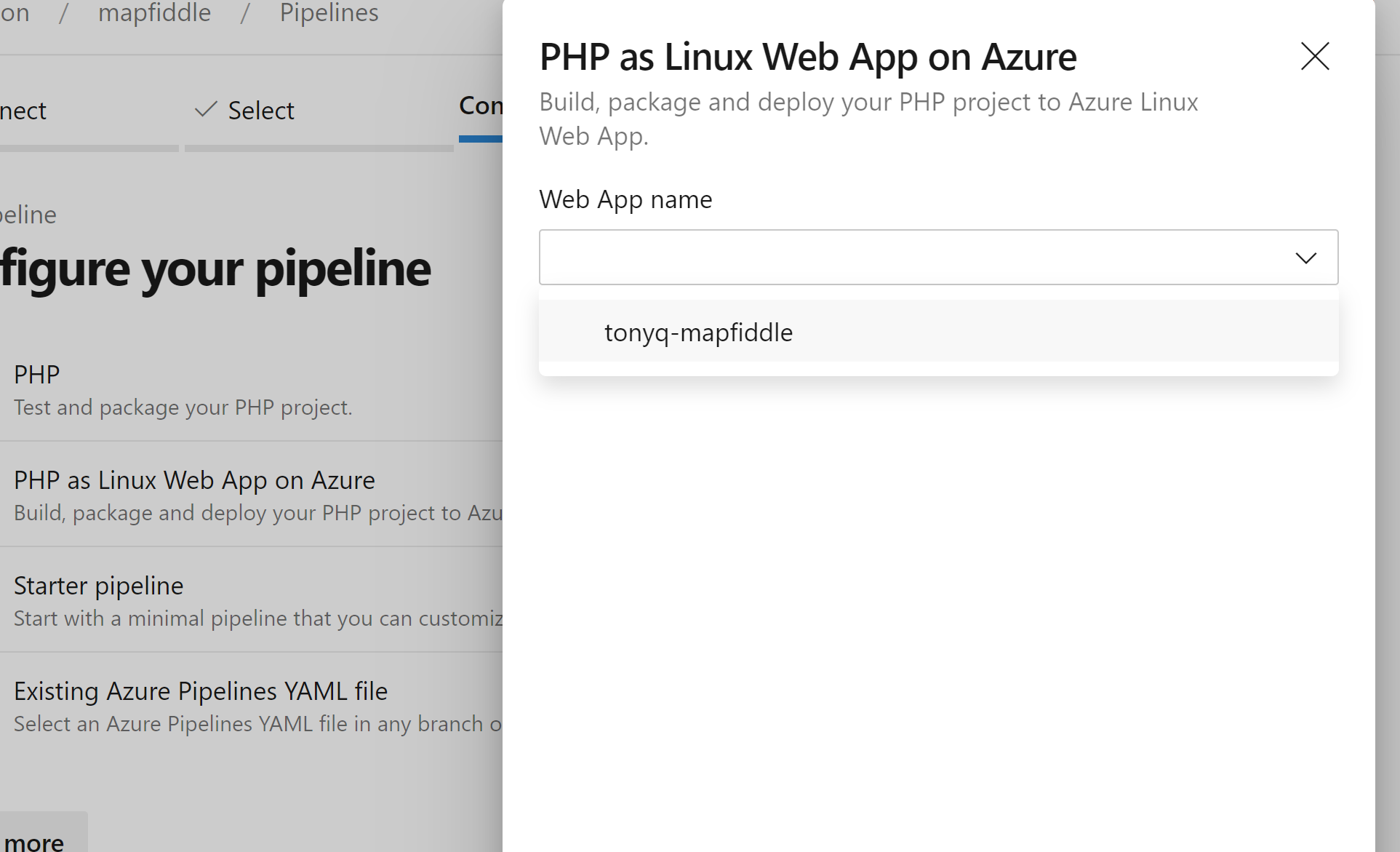The image size is (1400, 852).
Task: Click the panel title PHP as Linux Web App
Action: coord(807,57)
